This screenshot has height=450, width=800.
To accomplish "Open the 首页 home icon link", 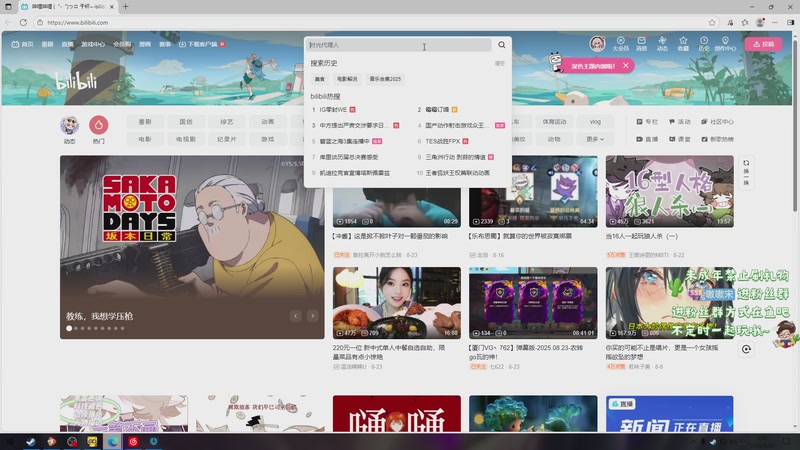I will point(22,44).
